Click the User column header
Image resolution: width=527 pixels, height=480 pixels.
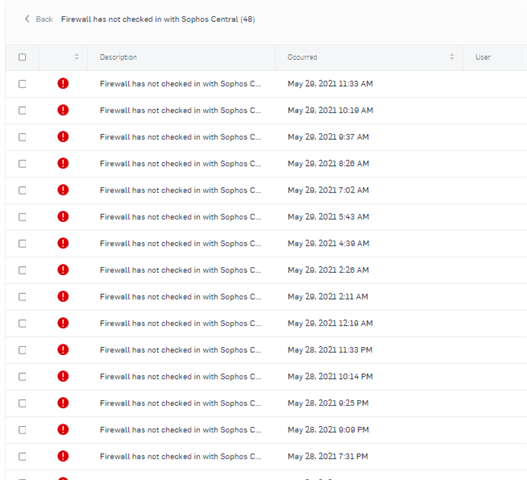pyautogui.click(x=483, y=57)
